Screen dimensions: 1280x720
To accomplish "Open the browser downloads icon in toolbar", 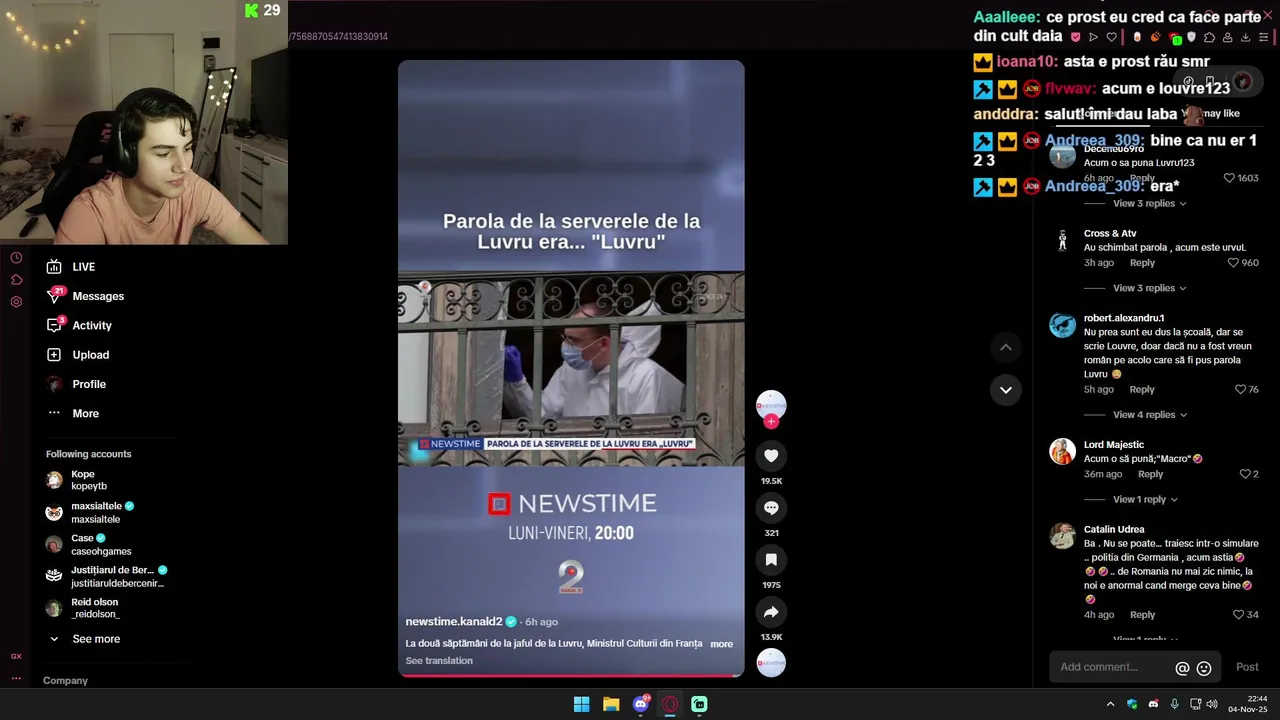I will (1246, 37).
